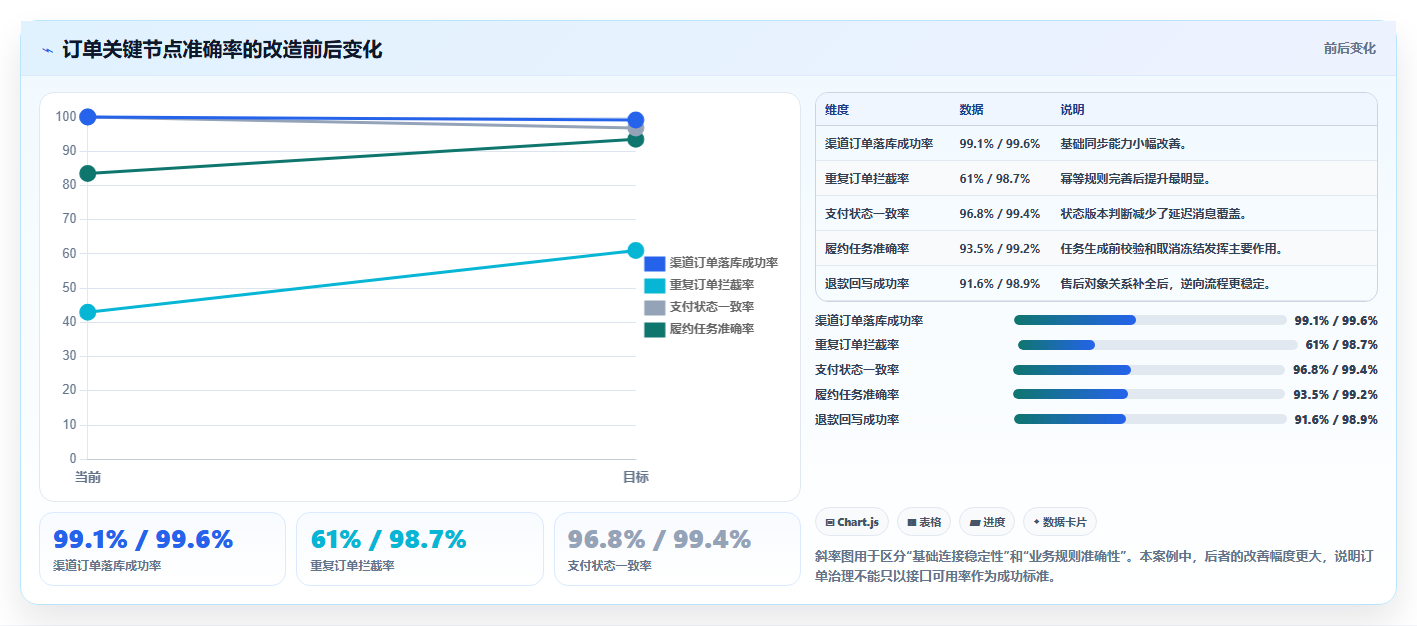Click the 支付状态一致率 progress bar
The width and height of the screenshot is (1417, 626).
pos(1149,370)
